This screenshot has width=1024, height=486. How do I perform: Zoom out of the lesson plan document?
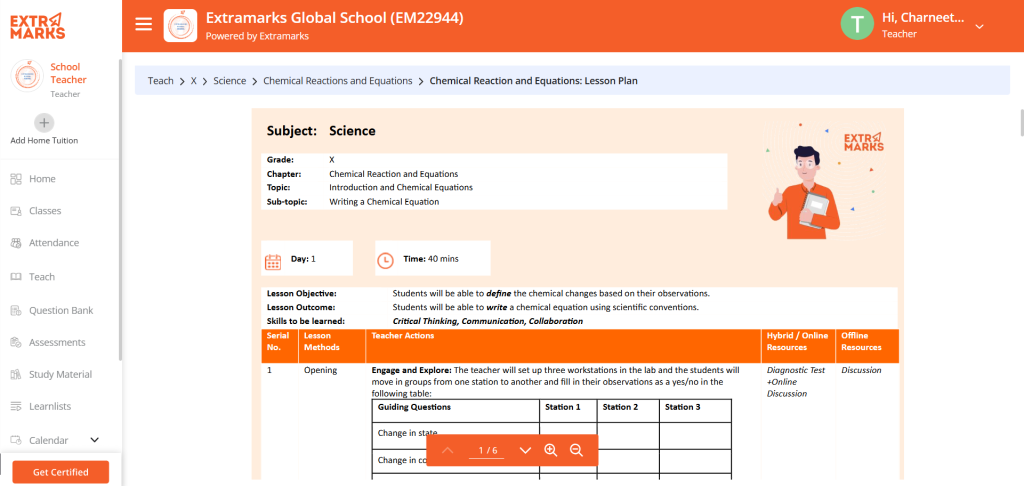[x=576, y=450]
